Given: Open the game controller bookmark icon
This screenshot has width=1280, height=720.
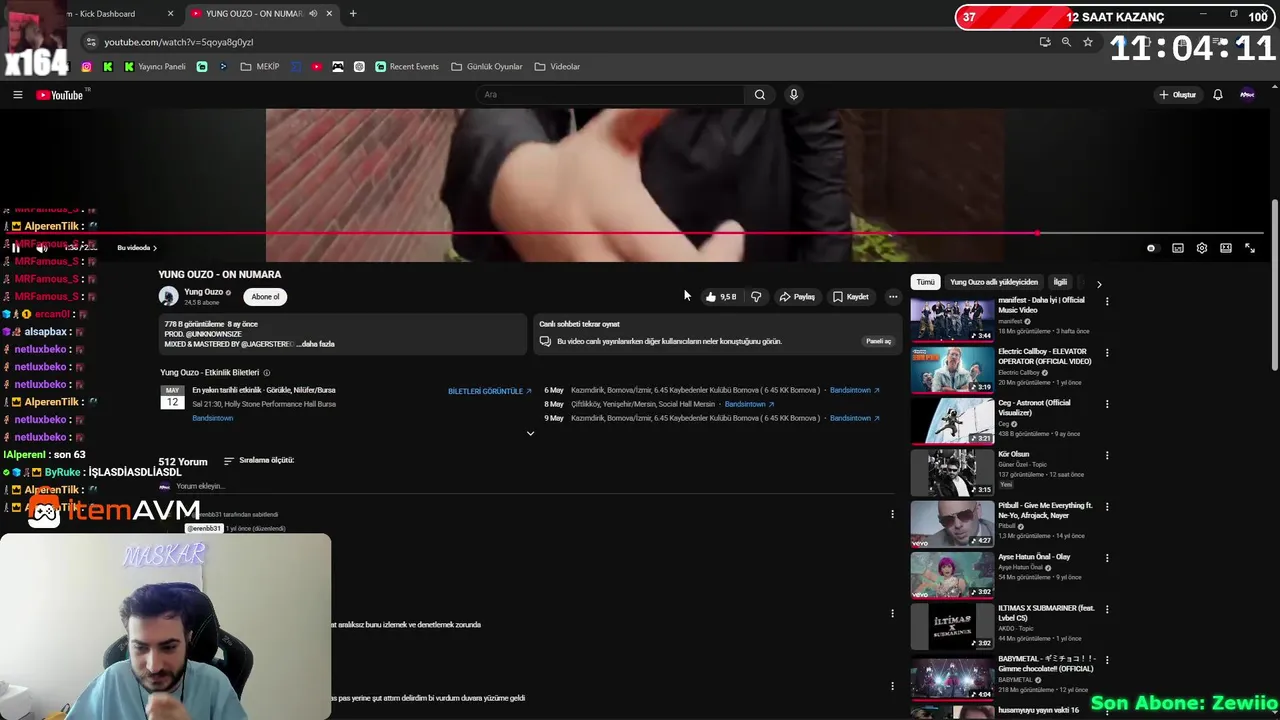Looking at the screenshot, I should pos(338,67).
